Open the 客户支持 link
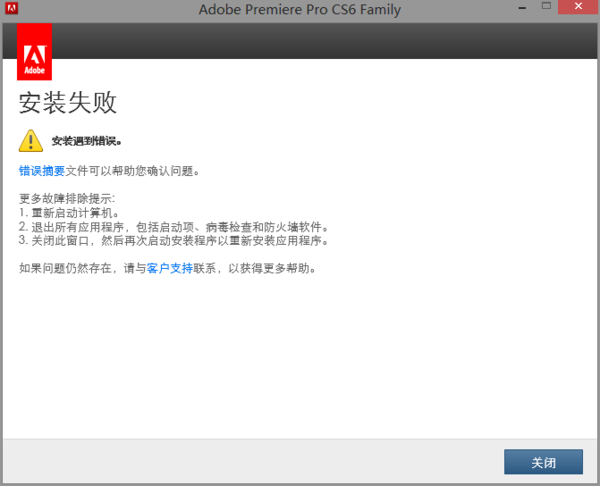The image size is (600, 486). coord(170,268)
